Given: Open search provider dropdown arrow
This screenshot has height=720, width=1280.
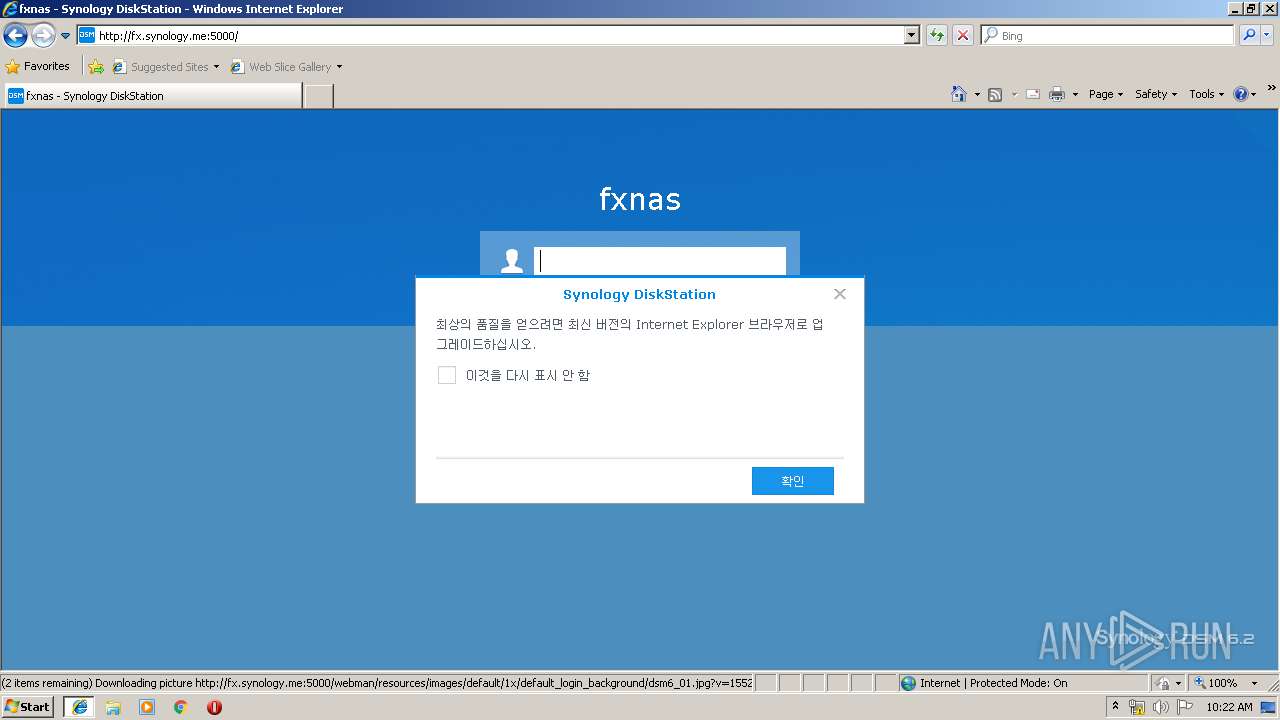Looking at the screenshot, I should click(1267, 35).
